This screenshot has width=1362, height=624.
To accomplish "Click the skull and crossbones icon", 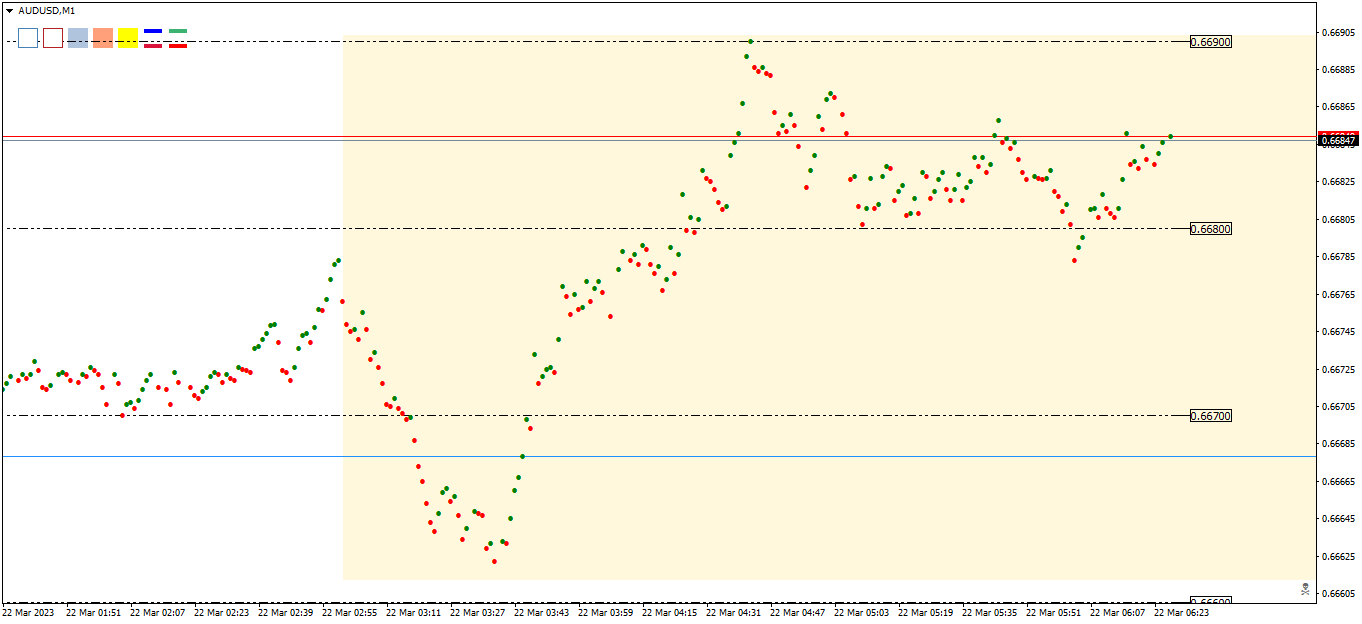I will coord(1305,589).
